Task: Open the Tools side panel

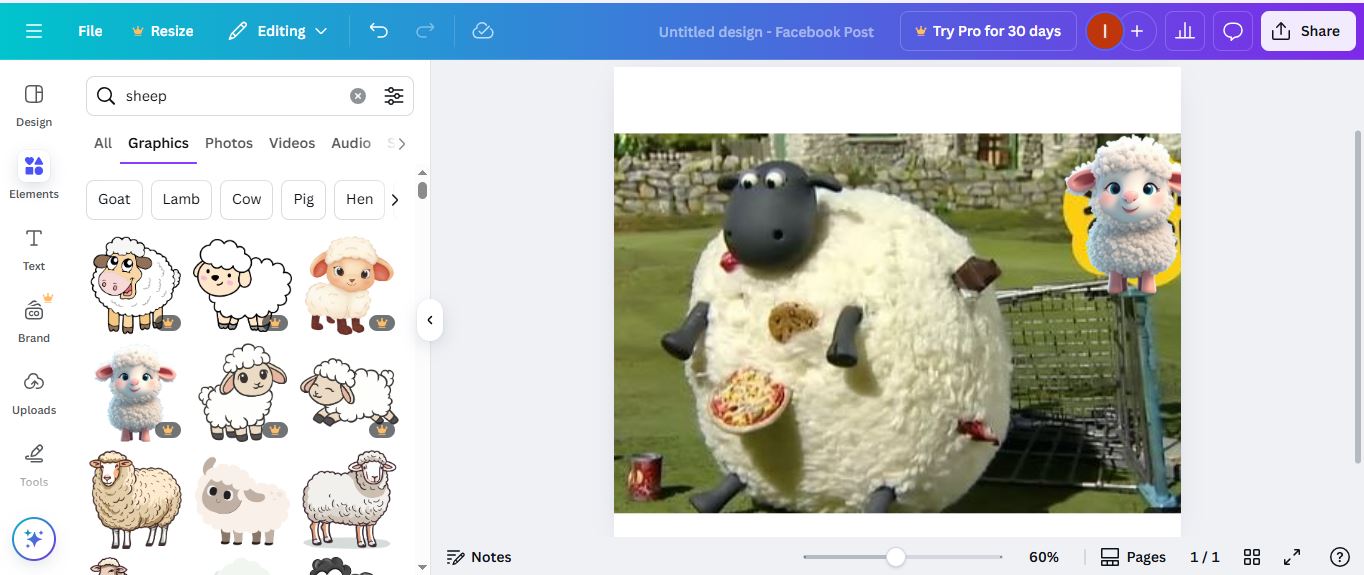Action: [x=34, y=465]
